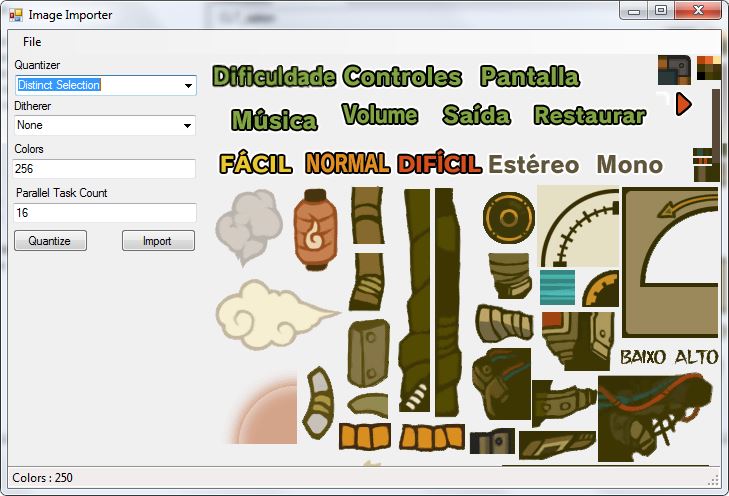Screen dimensions: 729x496
Task: Click the gray smoke cloud sprite
Action: click(249, 226)
